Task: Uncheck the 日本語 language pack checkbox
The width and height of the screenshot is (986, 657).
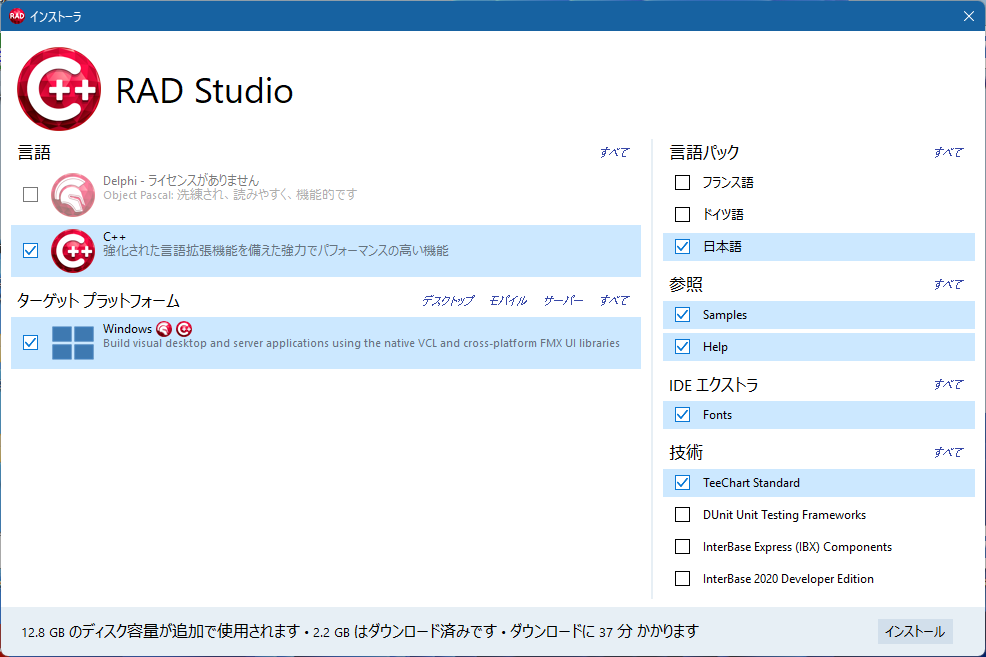Action: tap(682, 246)
